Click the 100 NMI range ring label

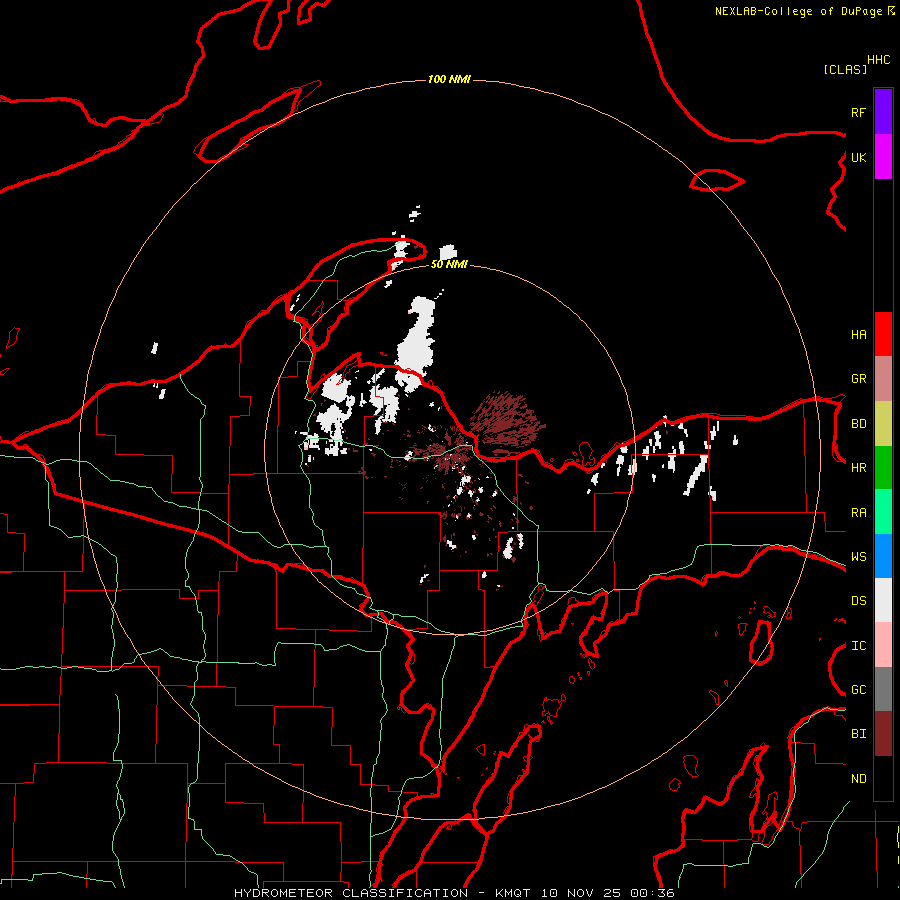449,79
